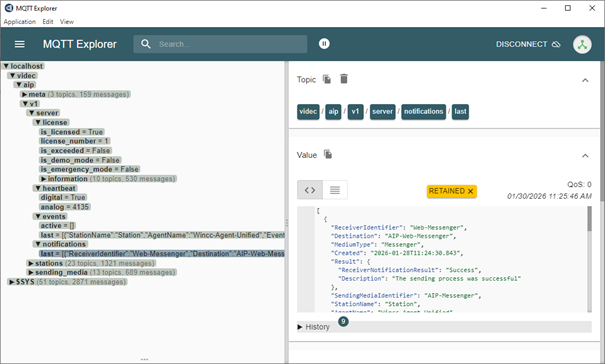Click the message timestamp 01/30/2026
Screen dimensions: 605x364
tap(549, 196)
